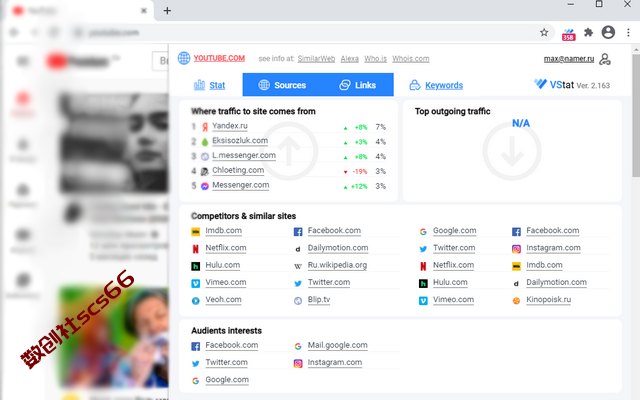Click the YOUTUBE.COM site title link

219,58
